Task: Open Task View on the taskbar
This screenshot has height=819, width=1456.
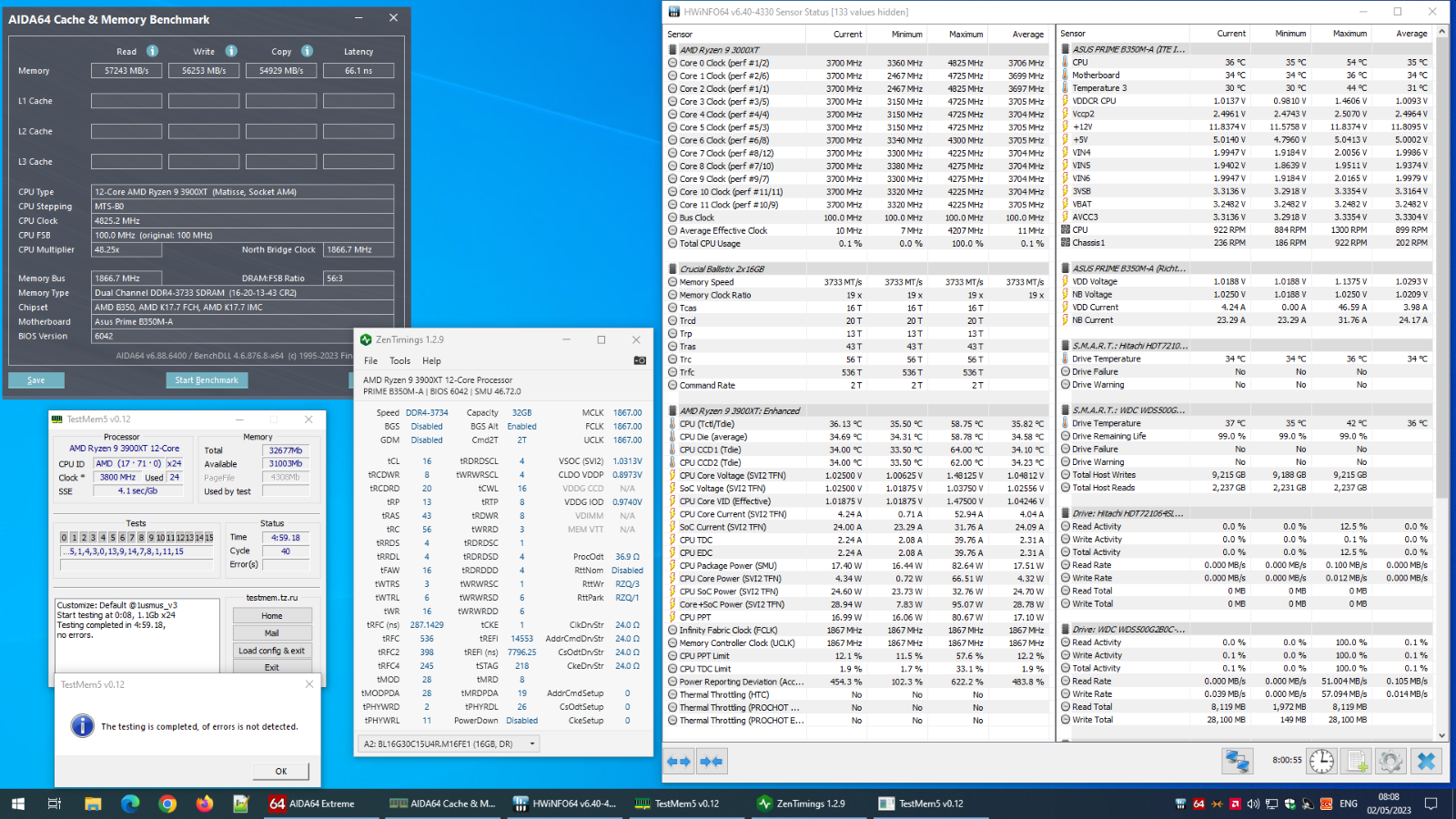Action: tap(55, 804)
